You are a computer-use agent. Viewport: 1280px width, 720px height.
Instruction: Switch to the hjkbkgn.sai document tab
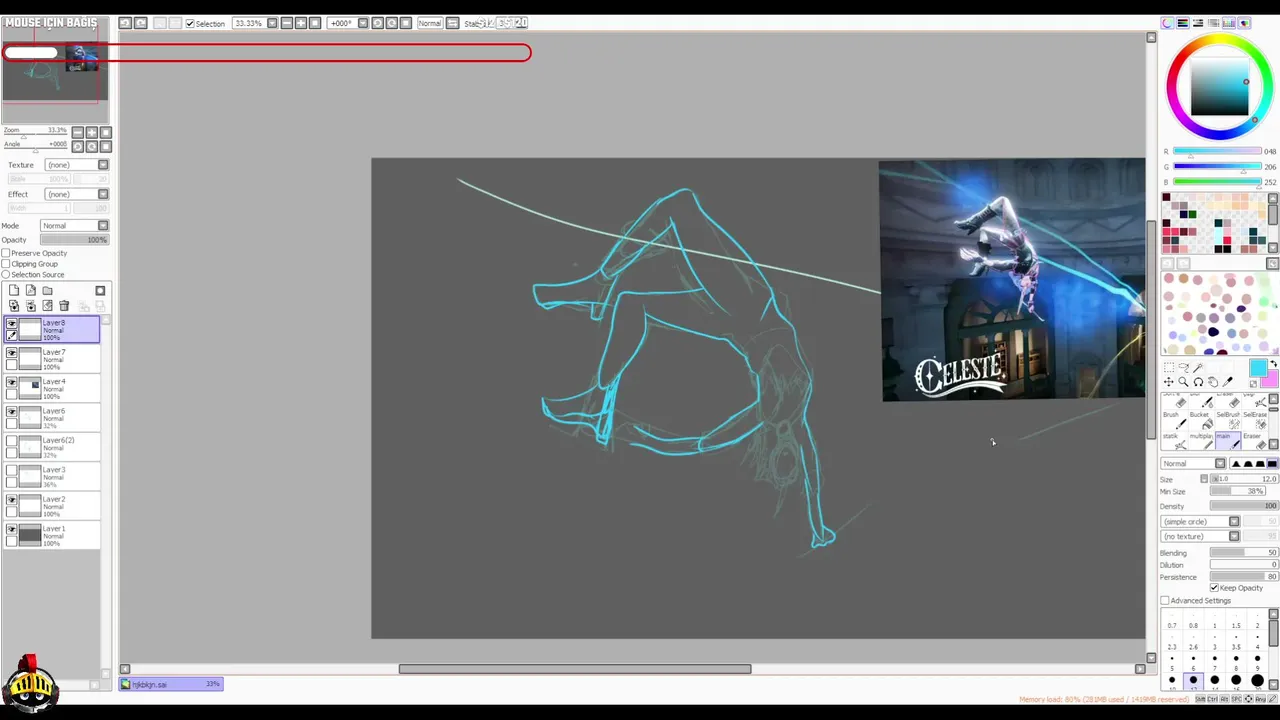(171, 684)
